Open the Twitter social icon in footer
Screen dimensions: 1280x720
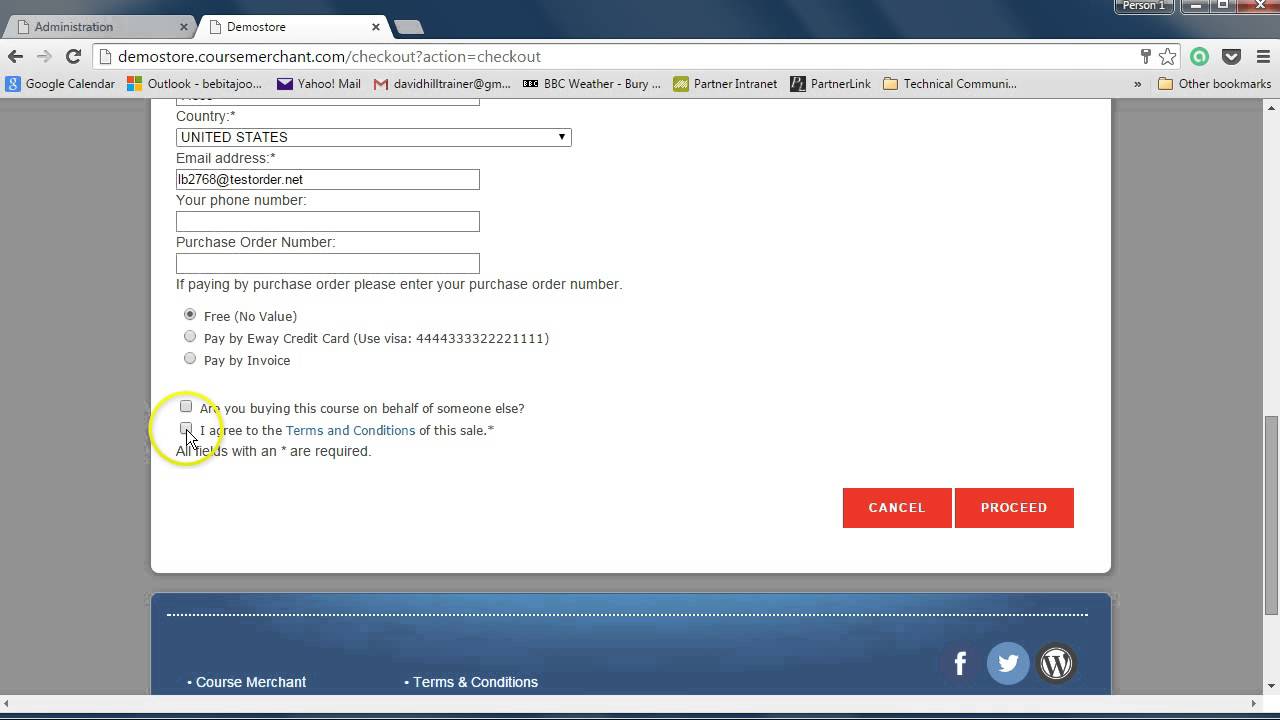[1008, 663]
